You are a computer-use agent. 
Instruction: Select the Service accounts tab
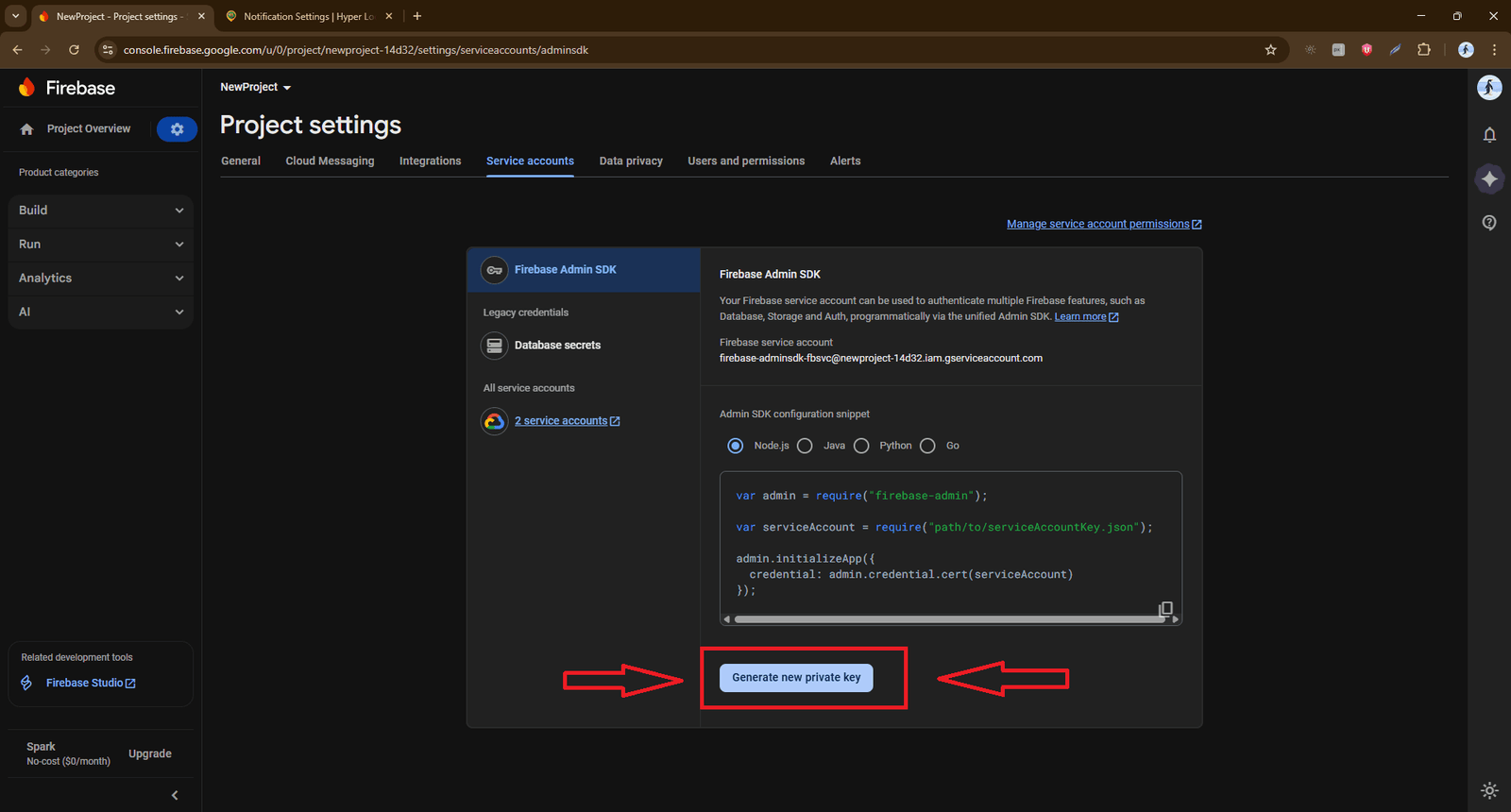pyautogui.click(x=530, y=161)
